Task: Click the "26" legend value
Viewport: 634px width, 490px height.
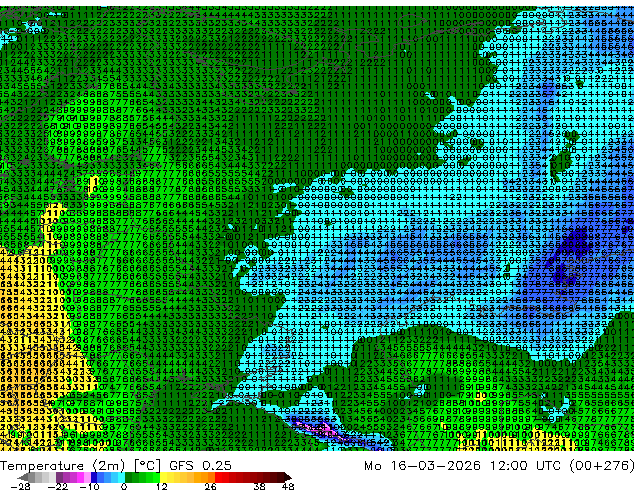Action: [x=210, y=486]
